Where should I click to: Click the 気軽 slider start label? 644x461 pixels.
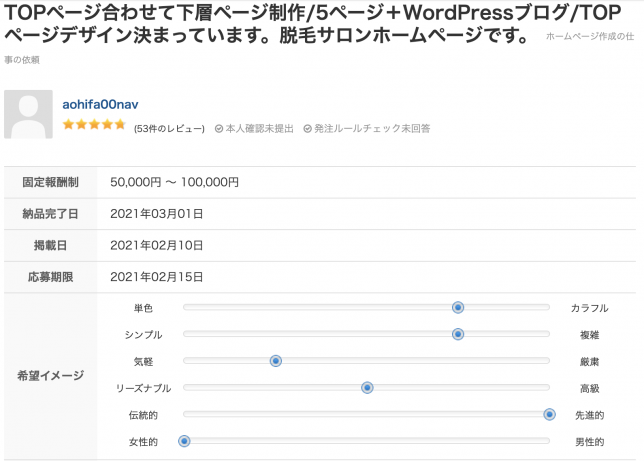click(143, 362)
